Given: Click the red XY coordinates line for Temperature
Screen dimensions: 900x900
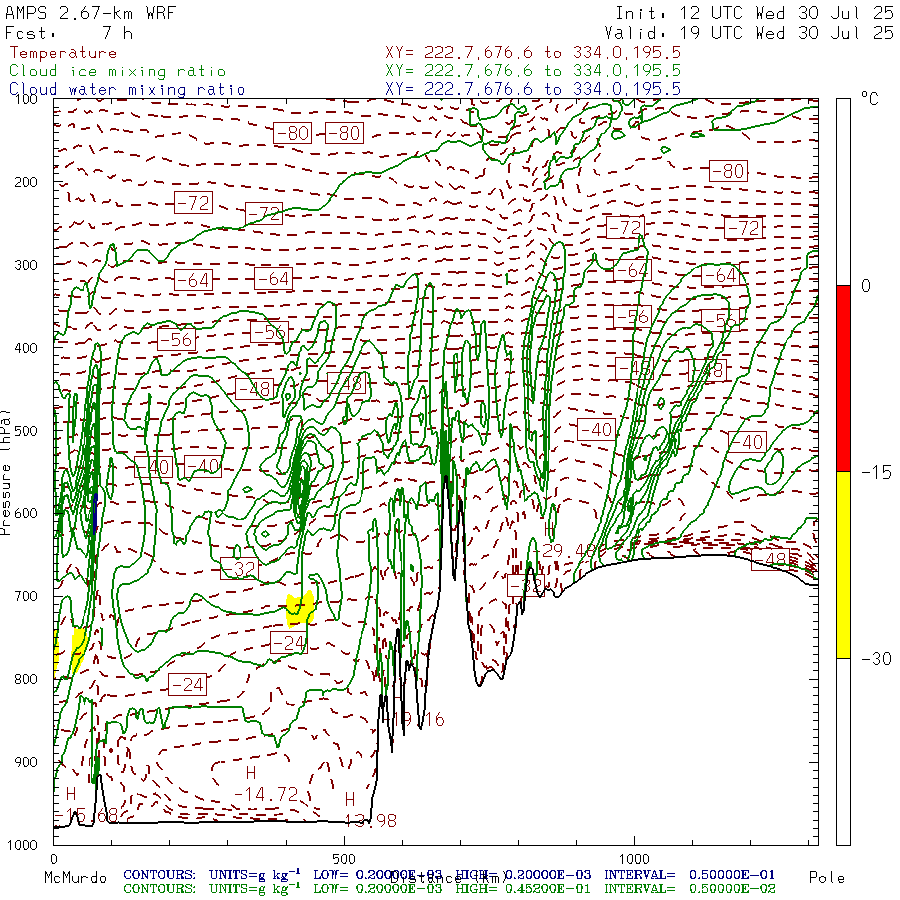Looking at the screenshot, I should [x=533, y=53].
